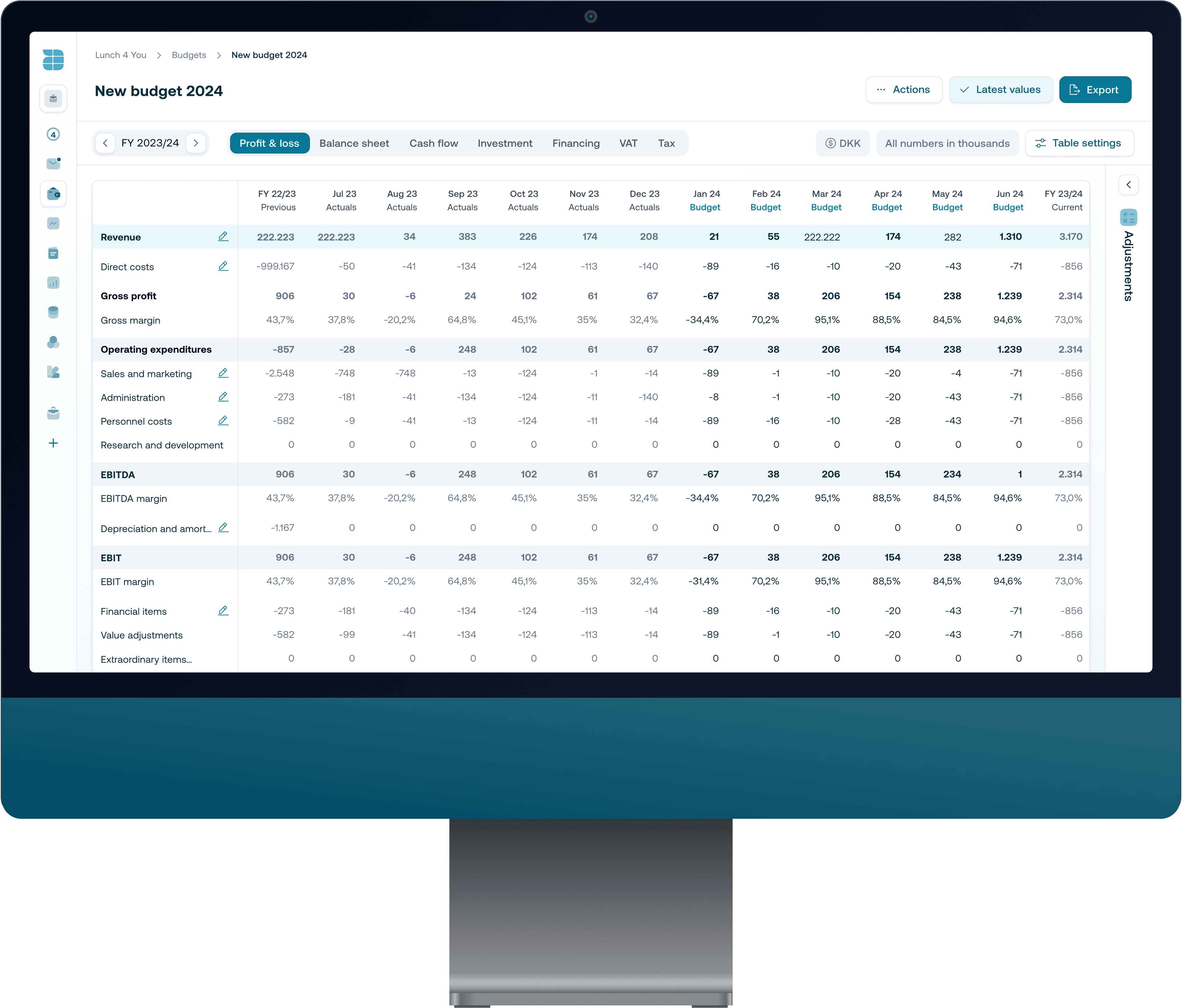Screen dimensions: 1182x1008
Task: Click pencil icon next to Direct costs
Action: [223, 266]
